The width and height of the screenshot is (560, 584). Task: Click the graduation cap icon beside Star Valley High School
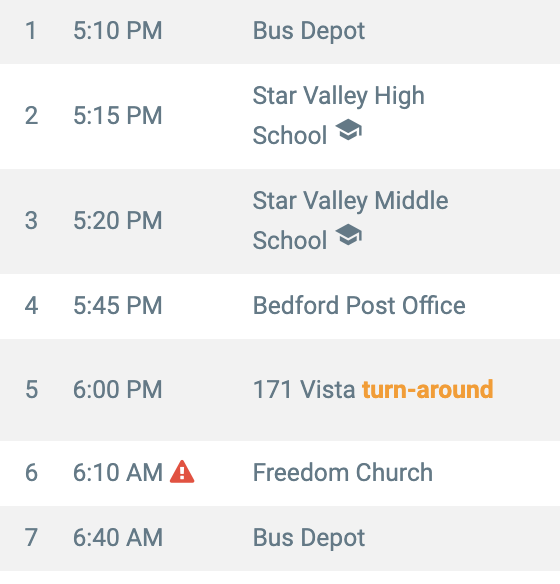point(349,130)
